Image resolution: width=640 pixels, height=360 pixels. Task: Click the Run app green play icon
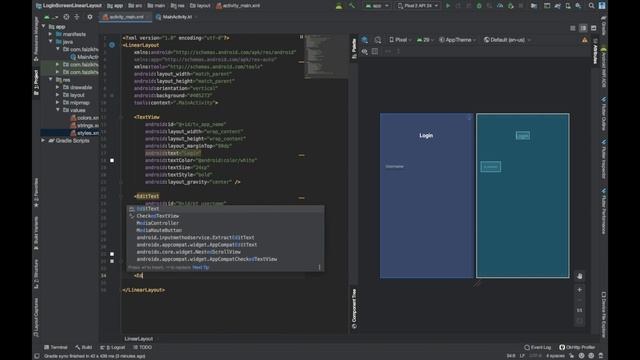click(448, 6)
